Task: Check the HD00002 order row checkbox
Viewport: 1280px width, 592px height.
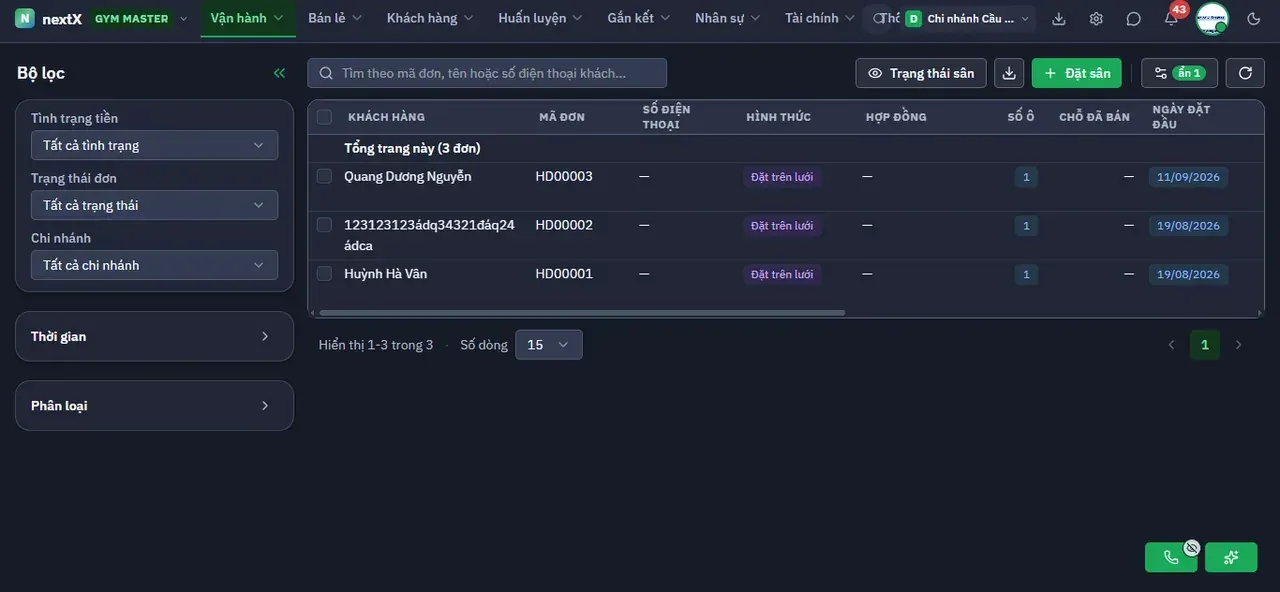Action: point(324,225)
